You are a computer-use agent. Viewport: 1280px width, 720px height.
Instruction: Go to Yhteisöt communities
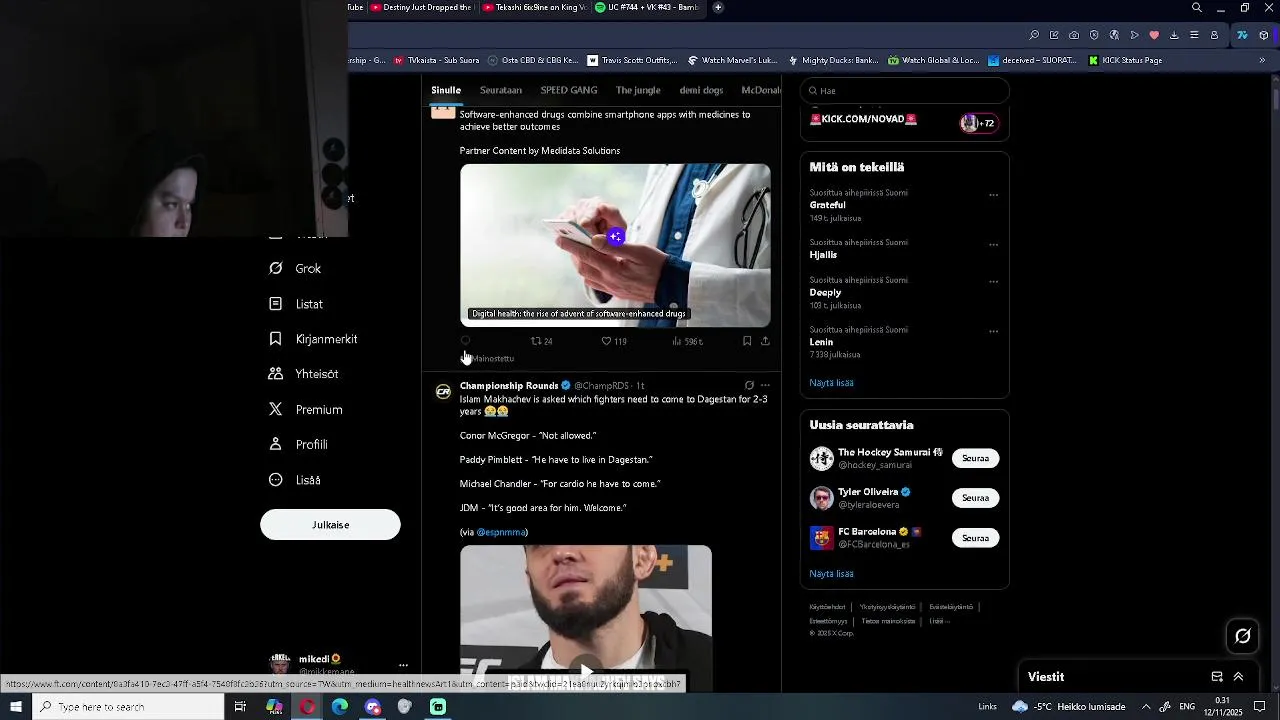[x=303, y=374]
